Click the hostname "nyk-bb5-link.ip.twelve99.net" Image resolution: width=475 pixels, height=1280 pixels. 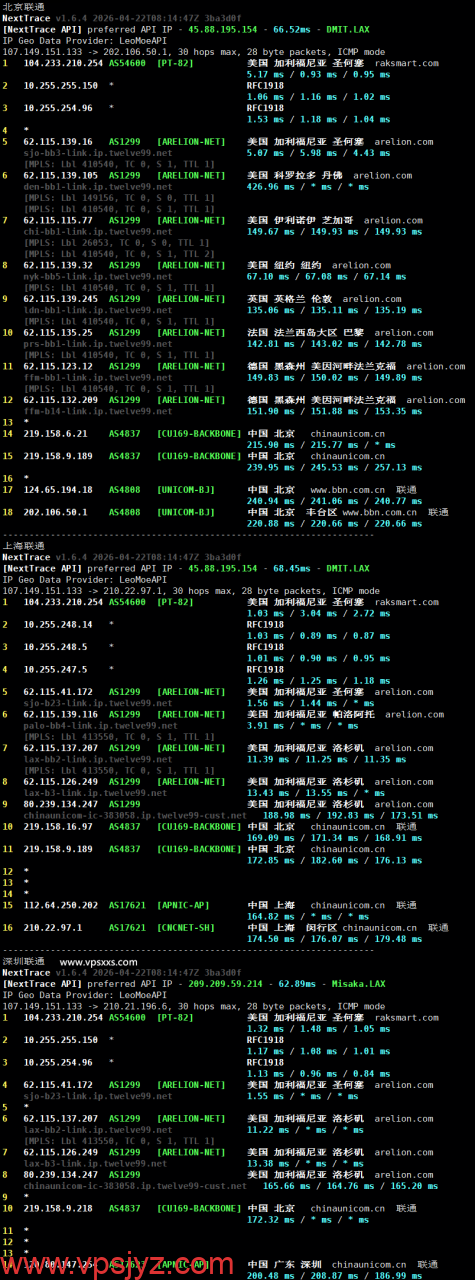coord(97,276)
